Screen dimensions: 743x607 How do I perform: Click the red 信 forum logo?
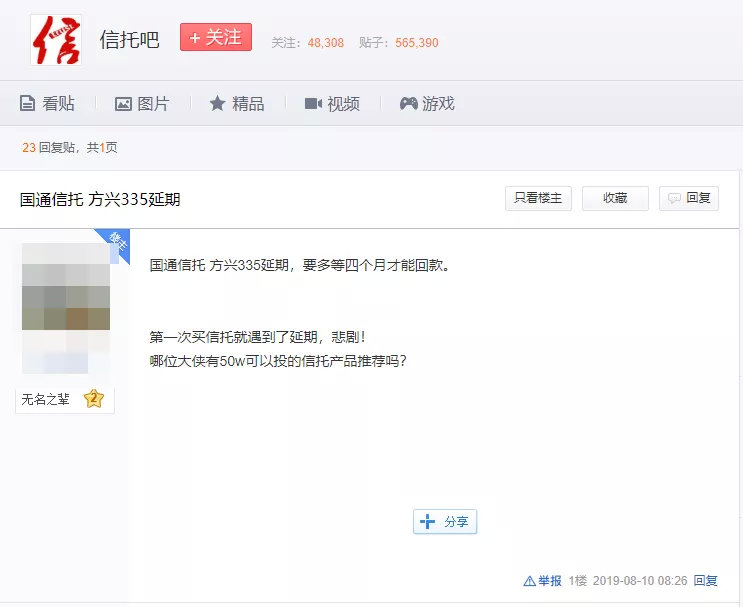tap(56, 40)
